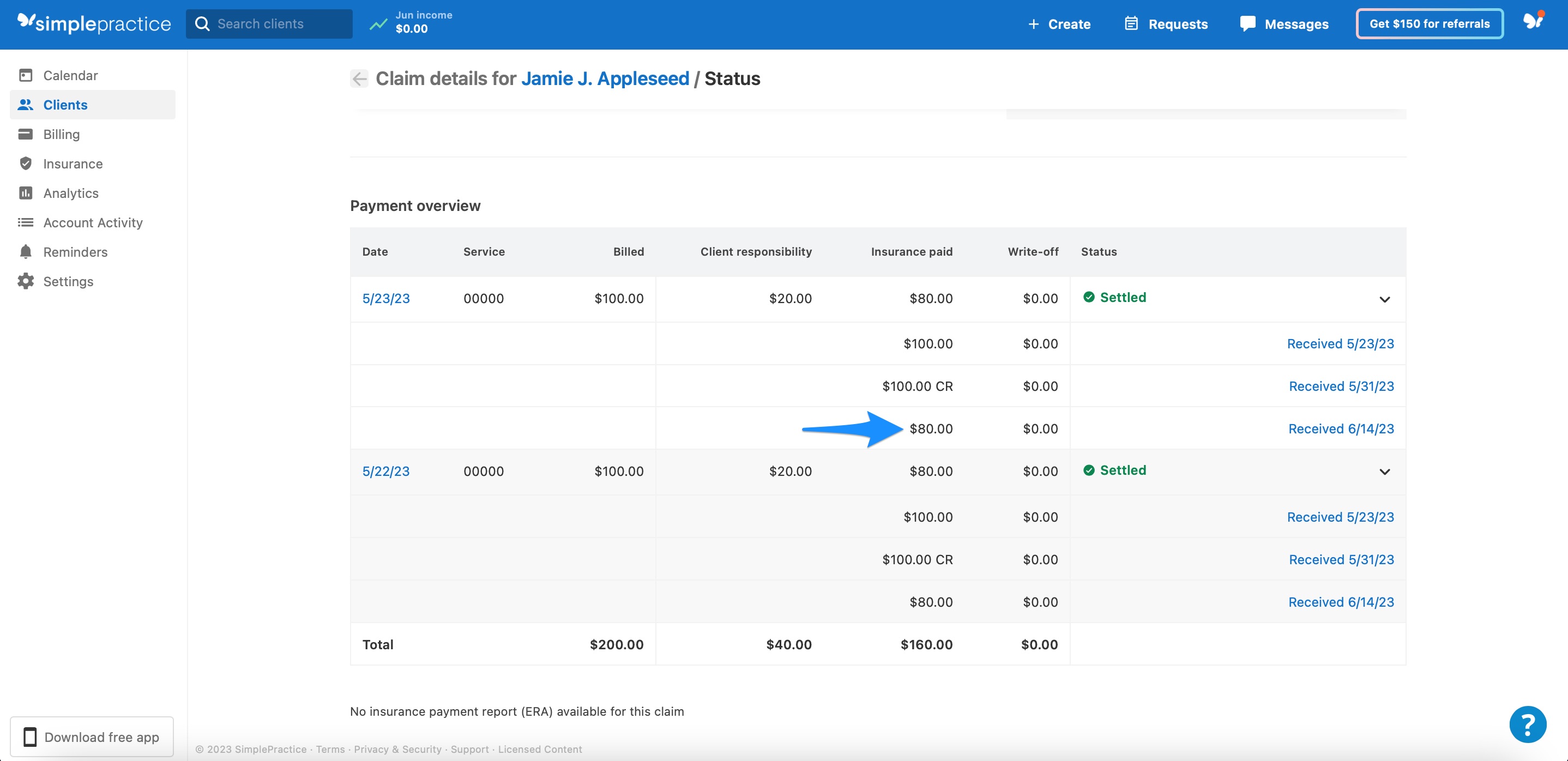The width and height of the screenshot is (1568, 761).
Task: Open the Create menu
Action: point(1059,24)
